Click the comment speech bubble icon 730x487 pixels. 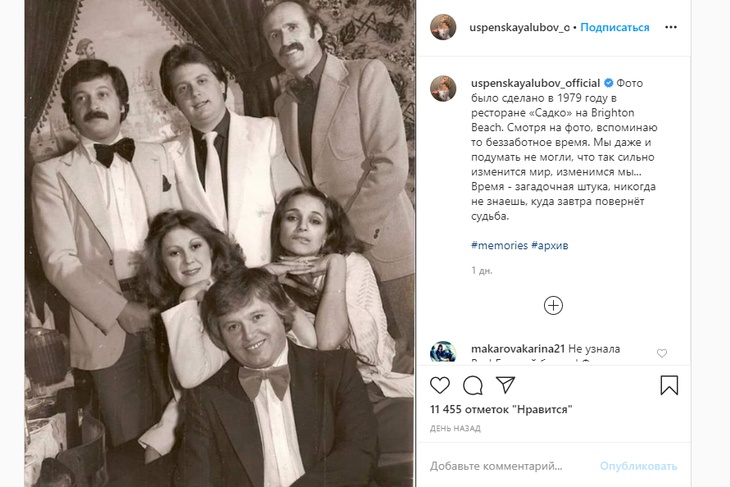click(473, 384)
